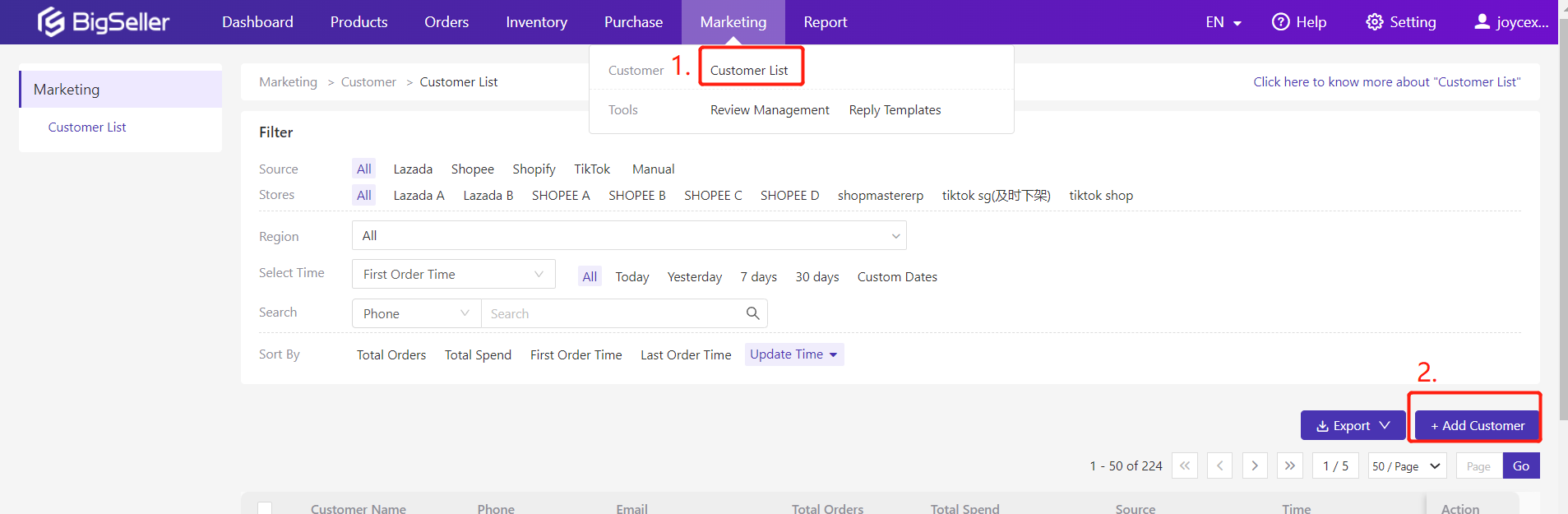Select Customer List in Marketing dropdown
Image resolution: width=1568 pixels, height=514 pixels.
pyautogui.click(x=749, y=71)
